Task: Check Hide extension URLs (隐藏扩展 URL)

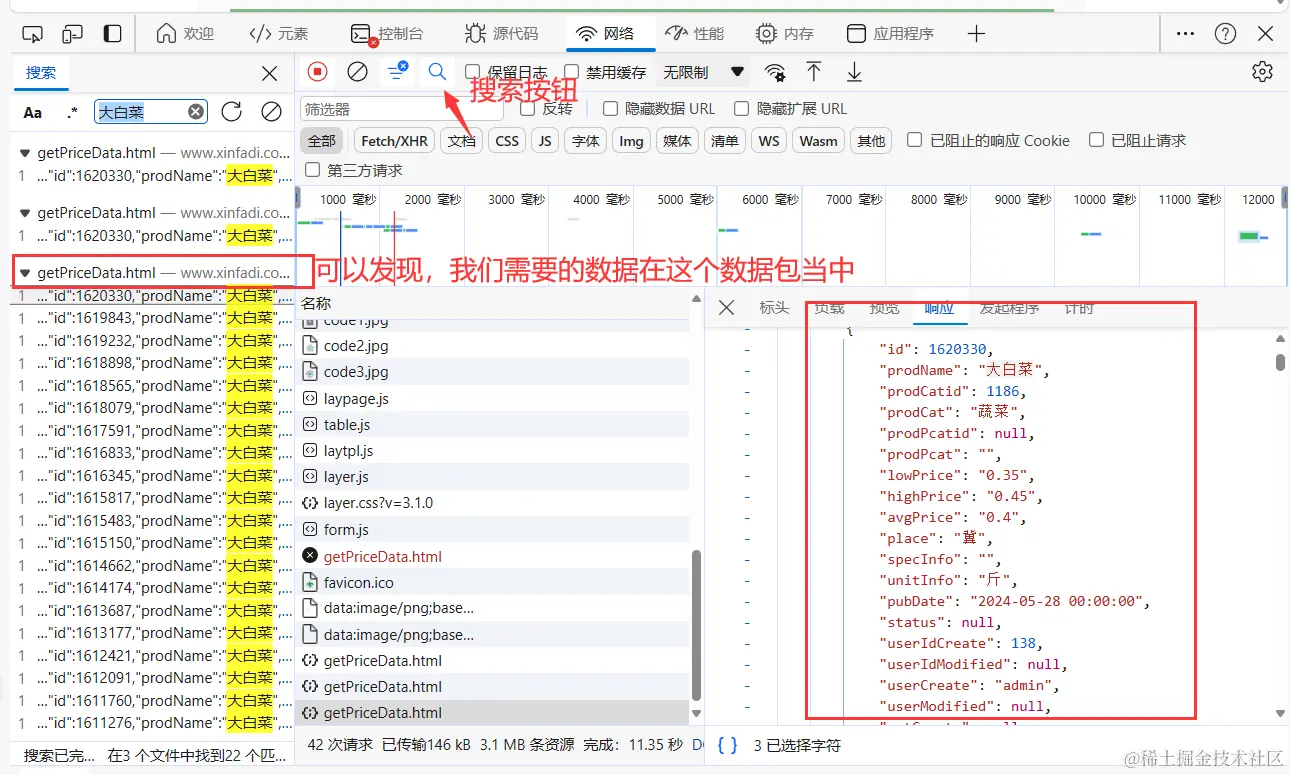Action: click(741, 108)
